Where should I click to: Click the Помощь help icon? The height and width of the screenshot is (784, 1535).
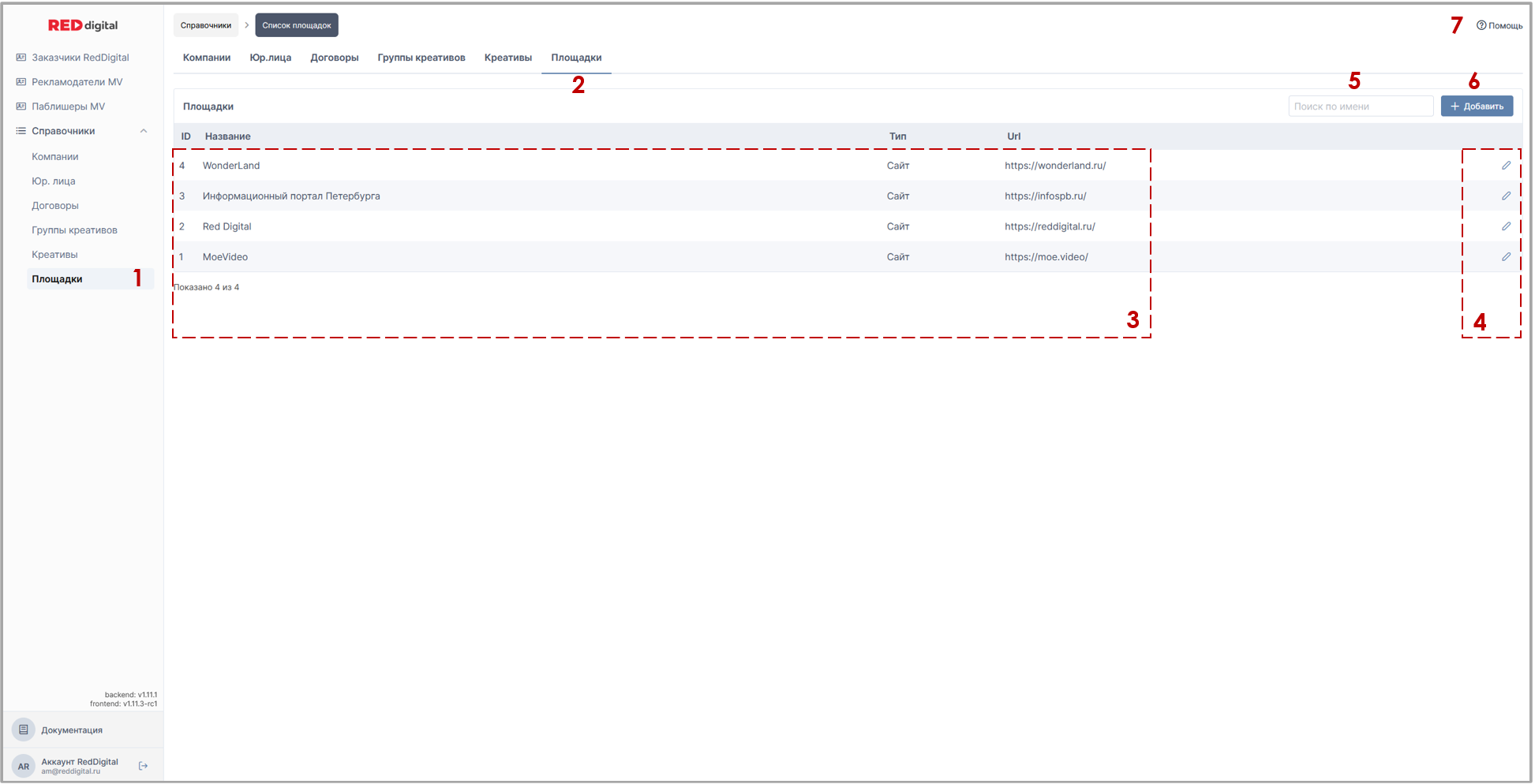coord(1481,25)
